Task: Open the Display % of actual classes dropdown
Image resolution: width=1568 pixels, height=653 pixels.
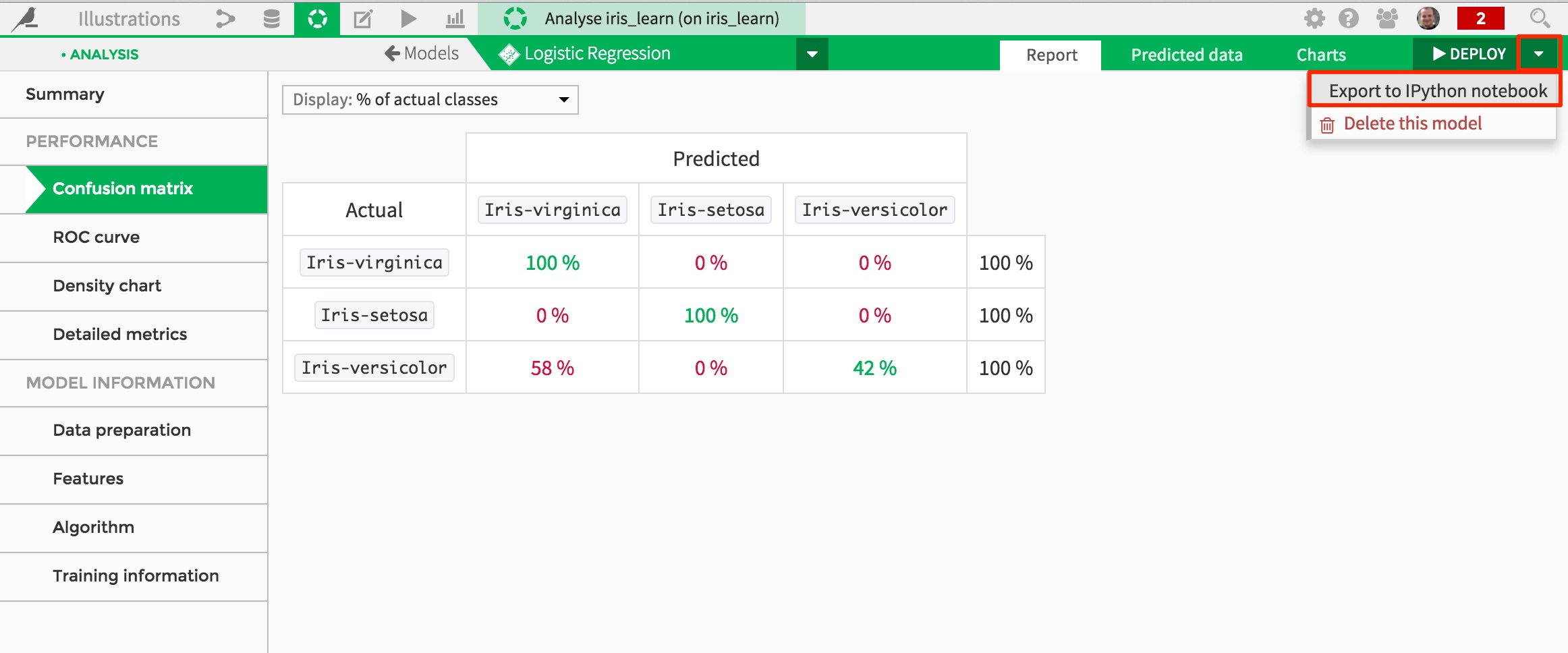Action: coord(430,100)
